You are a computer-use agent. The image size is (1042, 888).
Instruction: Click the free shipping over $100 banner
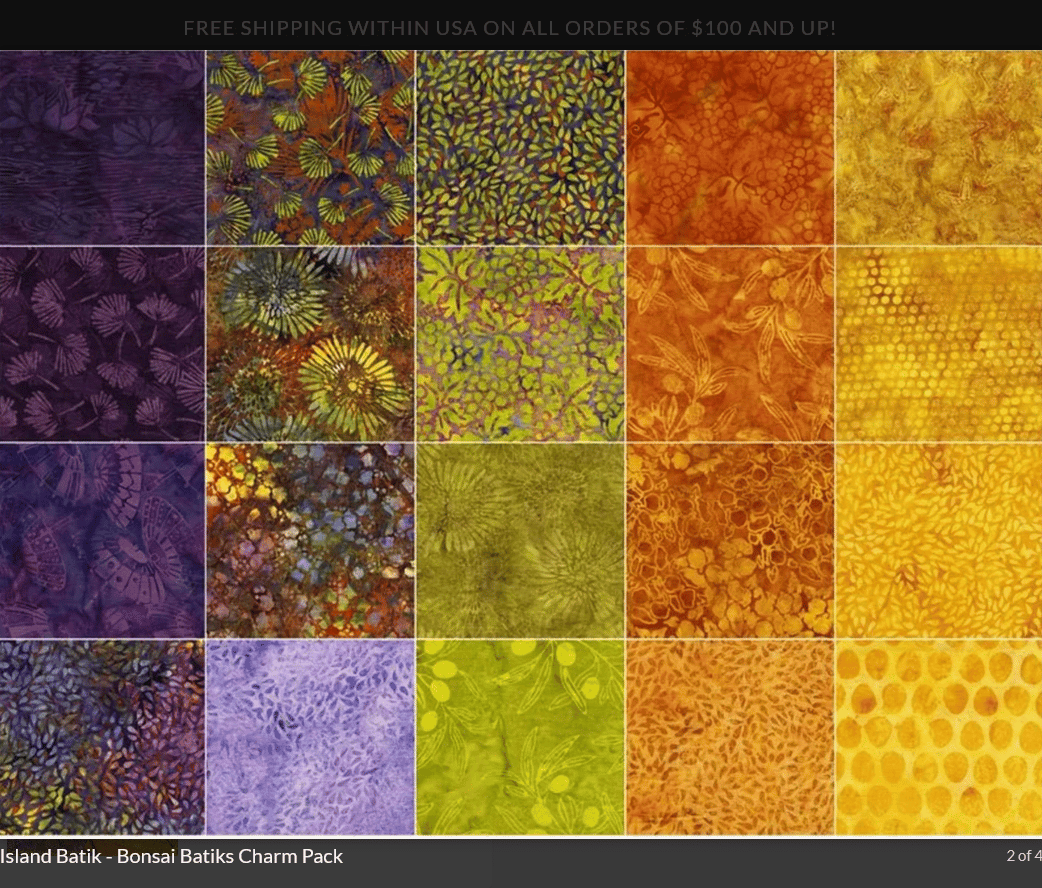509,28
